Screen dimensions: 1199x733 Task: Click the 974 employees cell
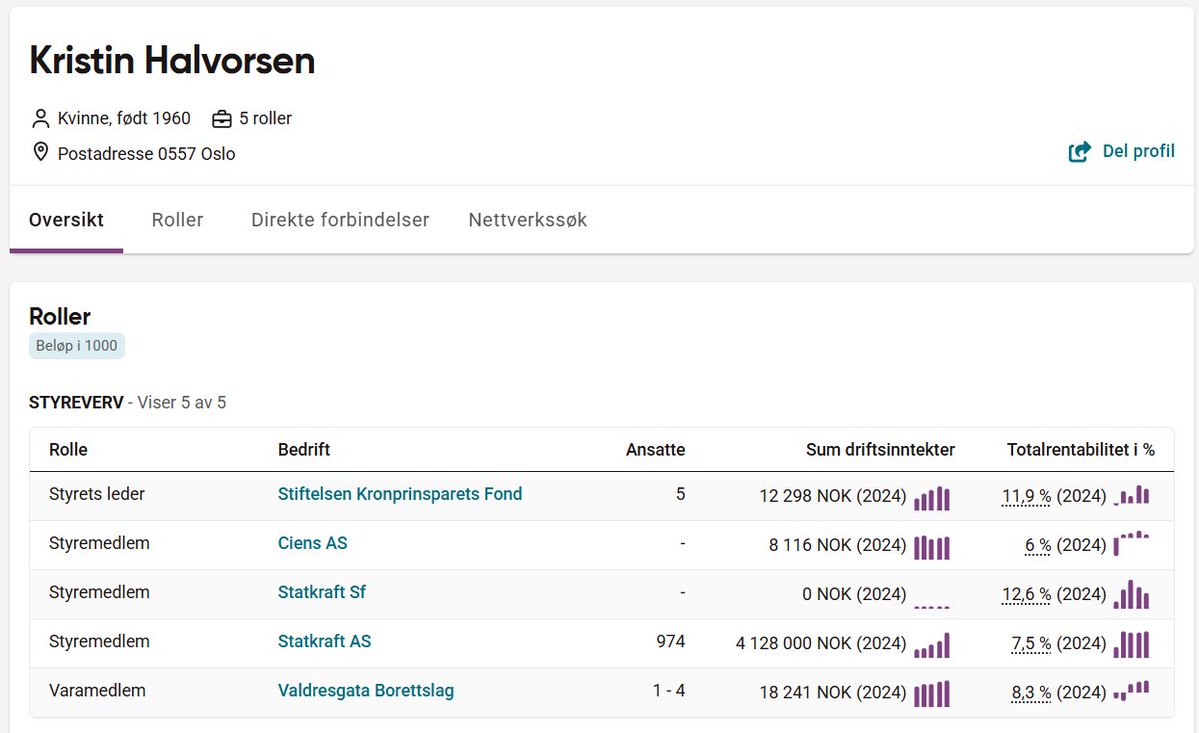671,641
